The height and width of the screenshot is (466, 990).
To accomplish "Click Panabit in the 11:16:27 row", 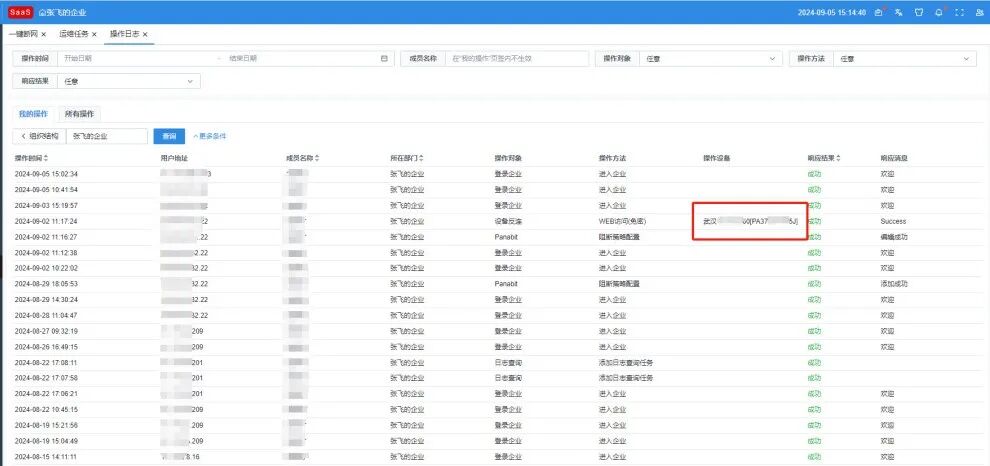I will (x=506, y=237).
